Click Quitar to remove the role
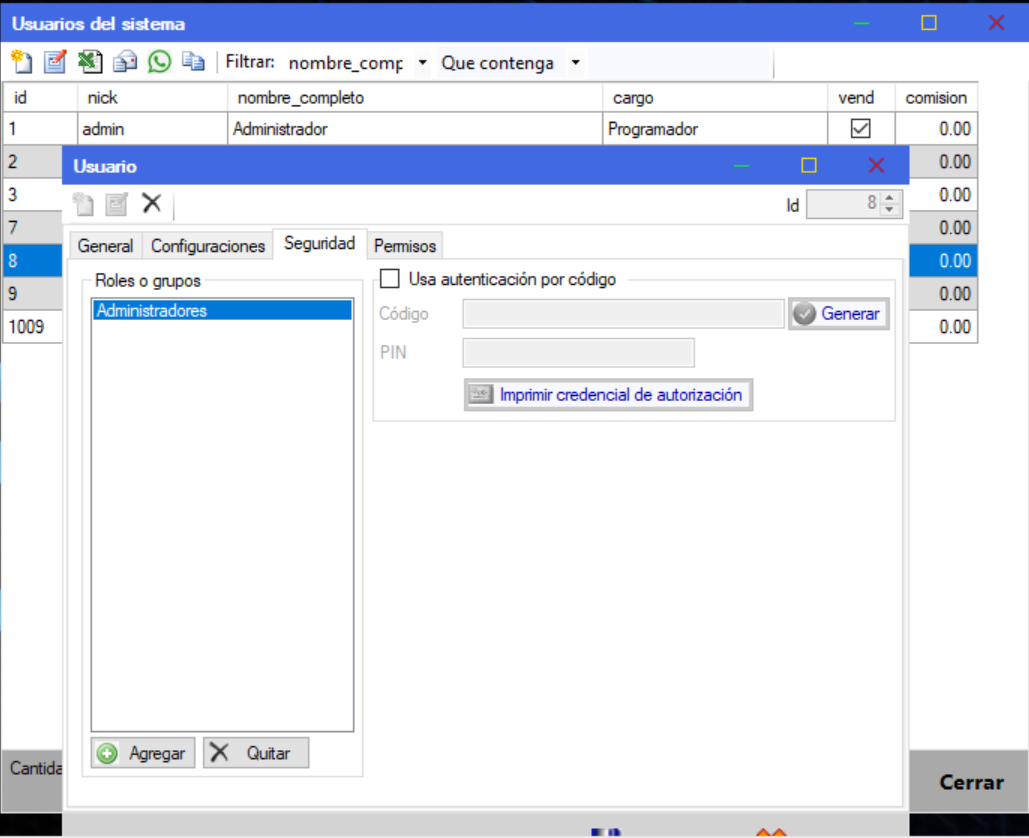1029x838 pixels. (256, 753)
